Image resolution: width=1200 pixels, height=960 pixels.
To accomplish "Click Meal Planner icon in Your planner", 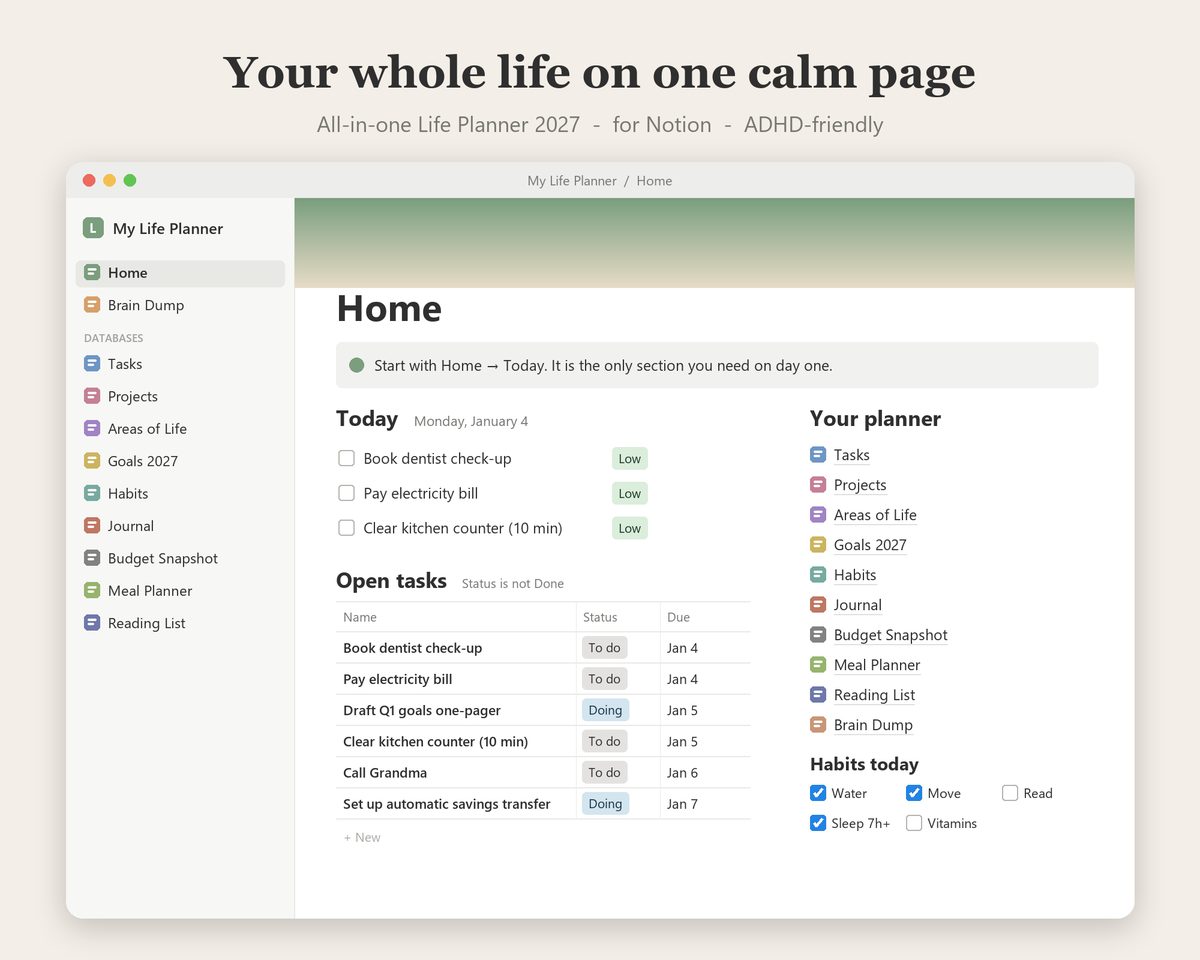I will pos(818,665).
